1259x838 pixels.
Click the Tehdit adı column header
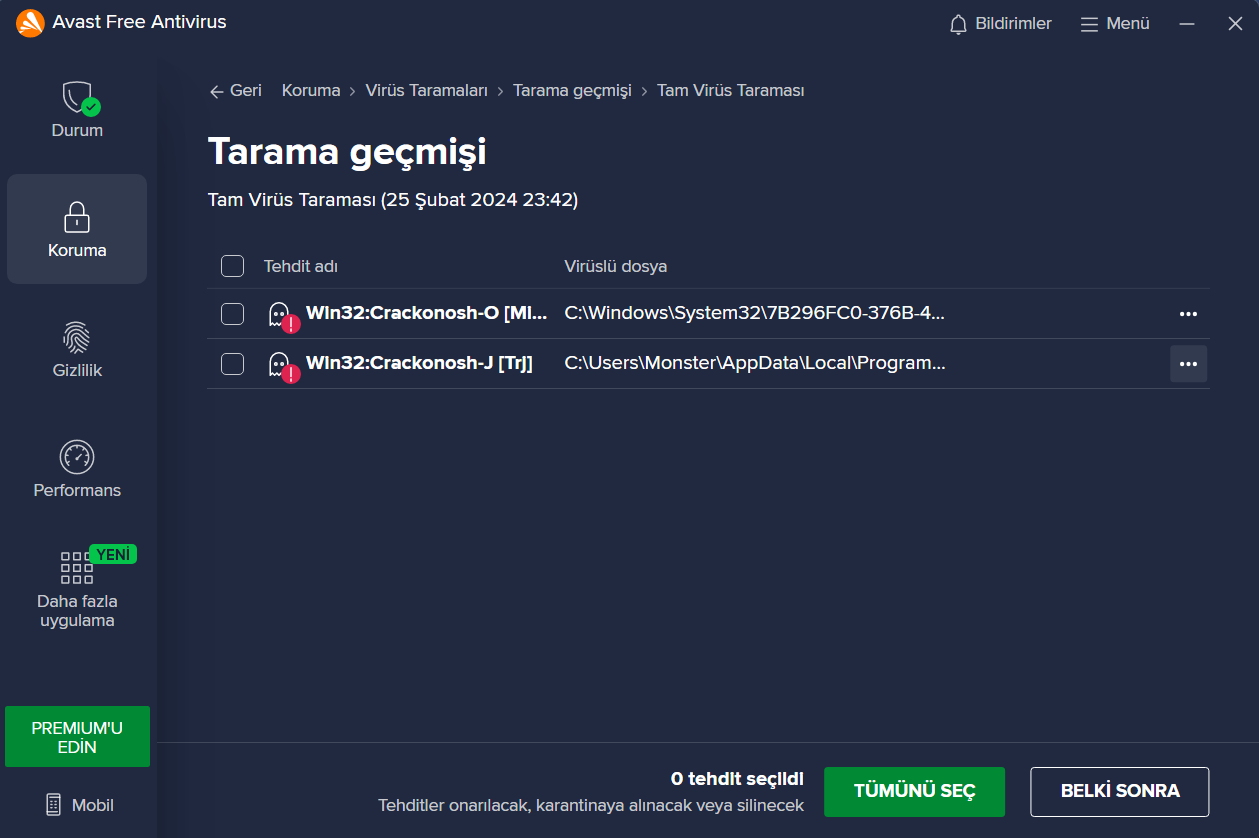pyautogui.click(x=301, y=266)
